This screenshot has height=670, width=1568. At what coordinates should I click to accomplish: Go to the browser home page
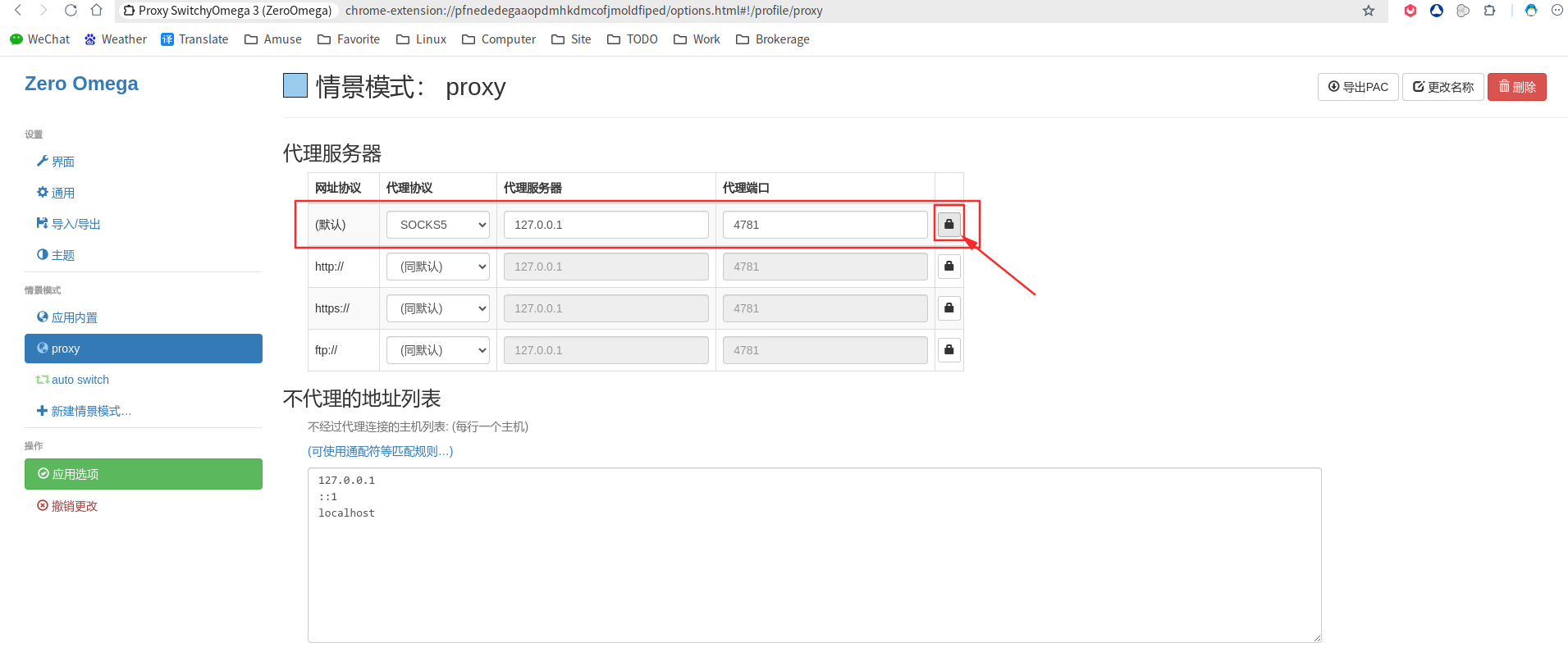pos(97,11)
